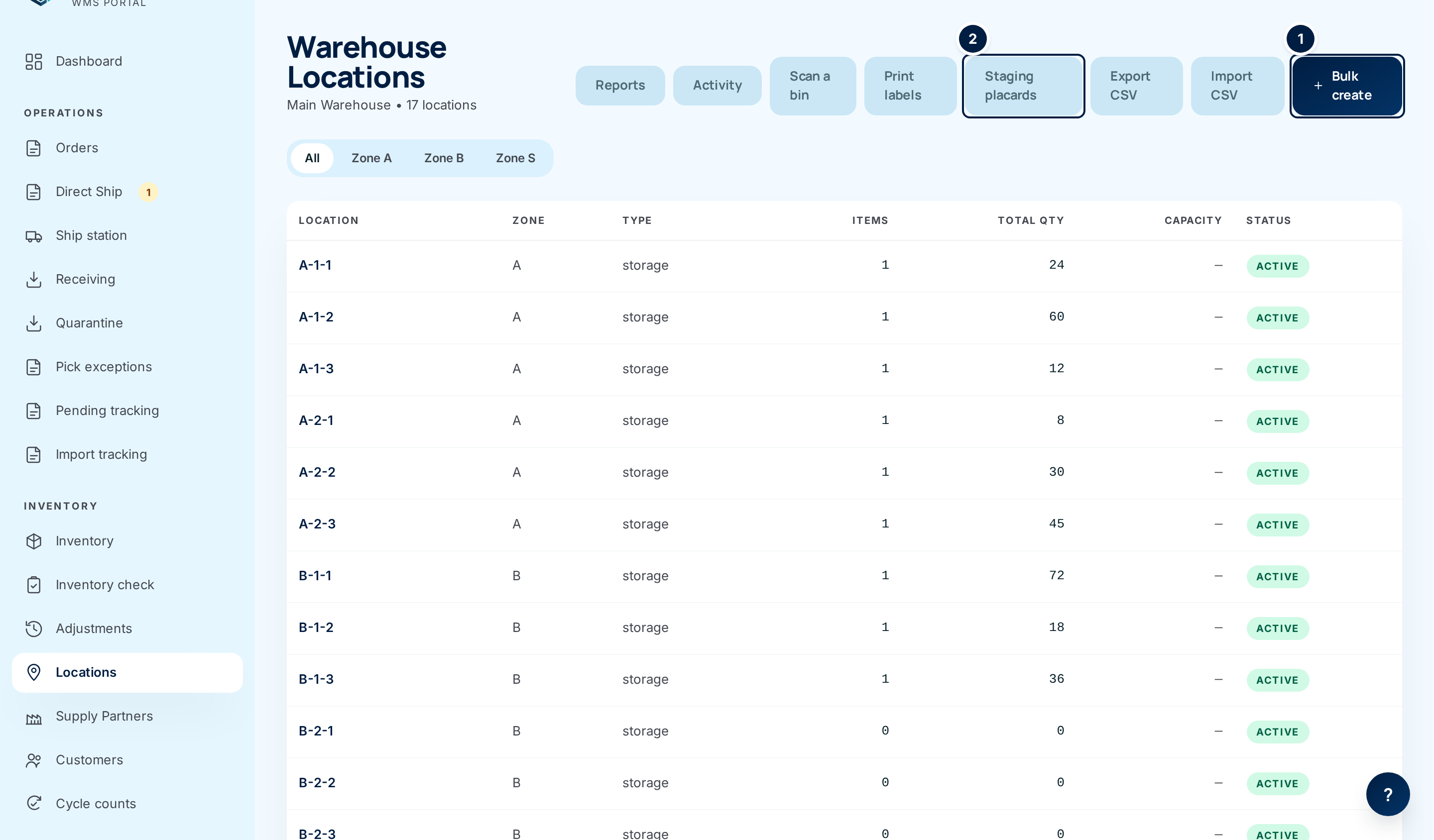Open location B-1-2
This screenshot has width=1434, height=840.
tap(316, 628)
